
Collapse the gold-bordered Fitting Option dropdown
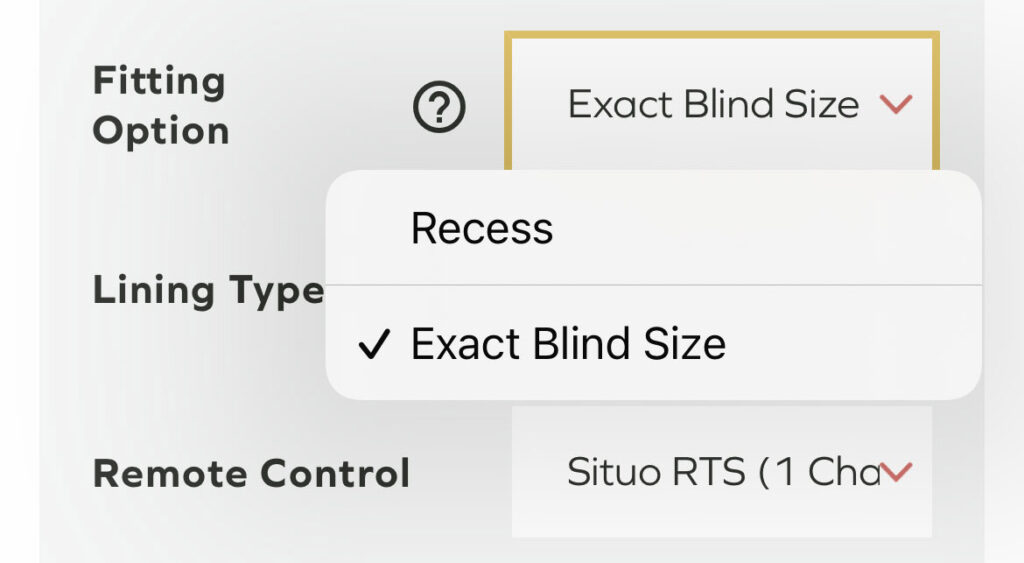(720, 104)
